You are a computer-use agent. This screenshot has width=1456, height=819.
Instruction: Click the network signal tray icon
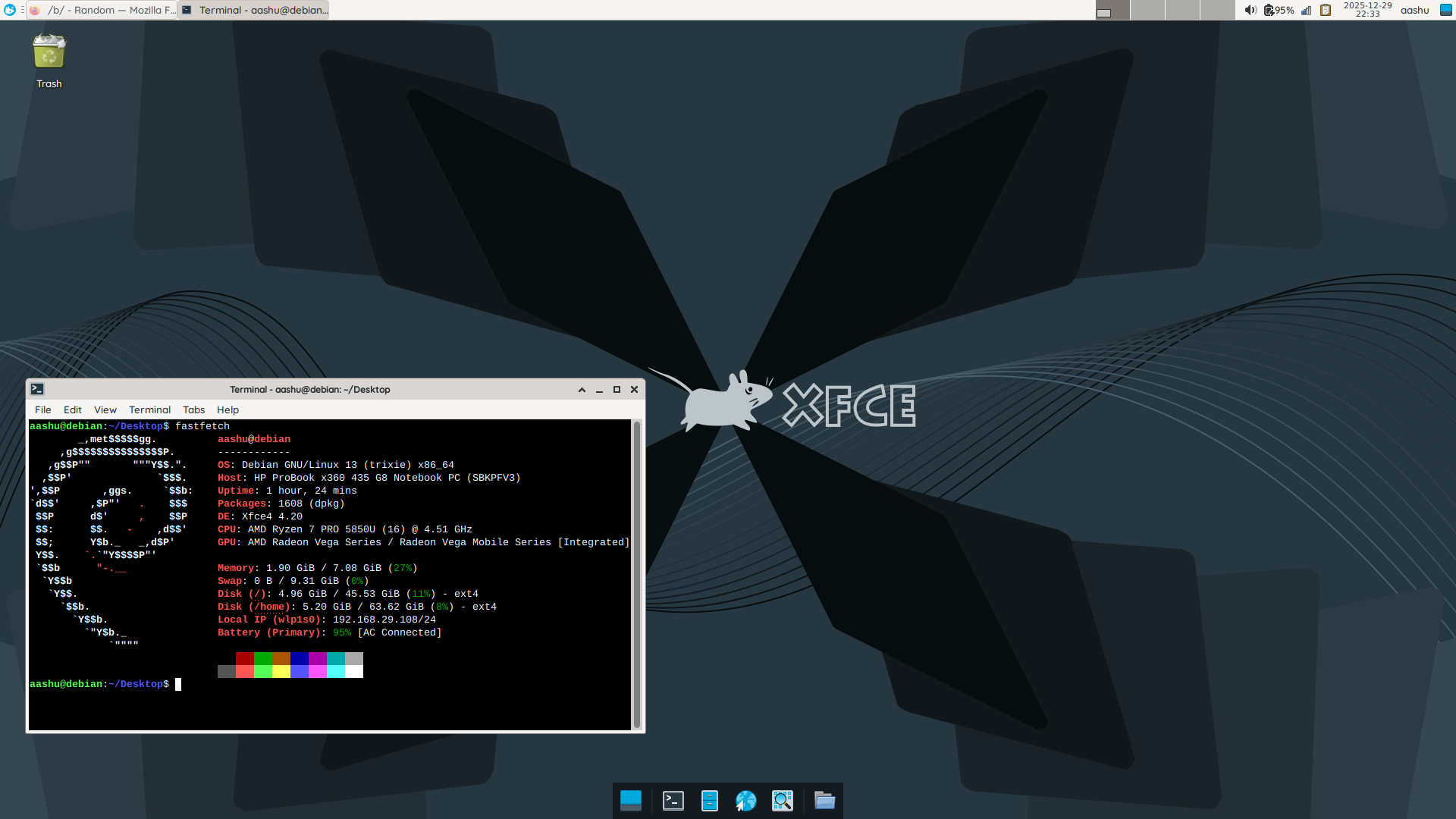click(1306, 10)
